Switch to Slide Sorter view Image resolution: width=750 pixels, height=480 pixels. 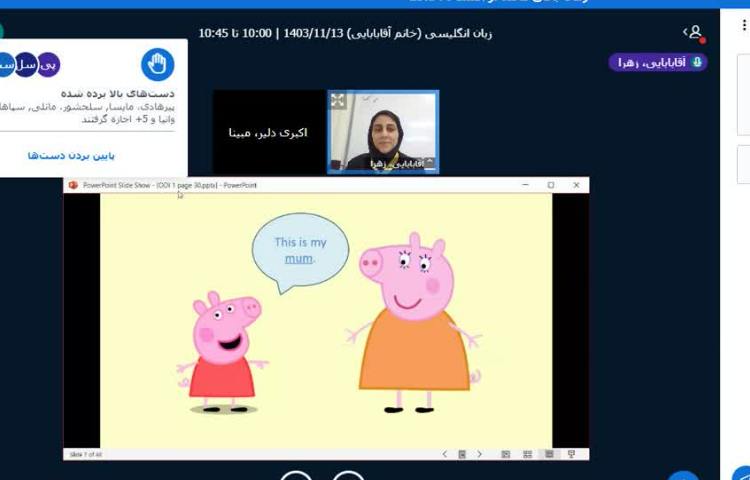pyautogui.click(x=527, y=454)
